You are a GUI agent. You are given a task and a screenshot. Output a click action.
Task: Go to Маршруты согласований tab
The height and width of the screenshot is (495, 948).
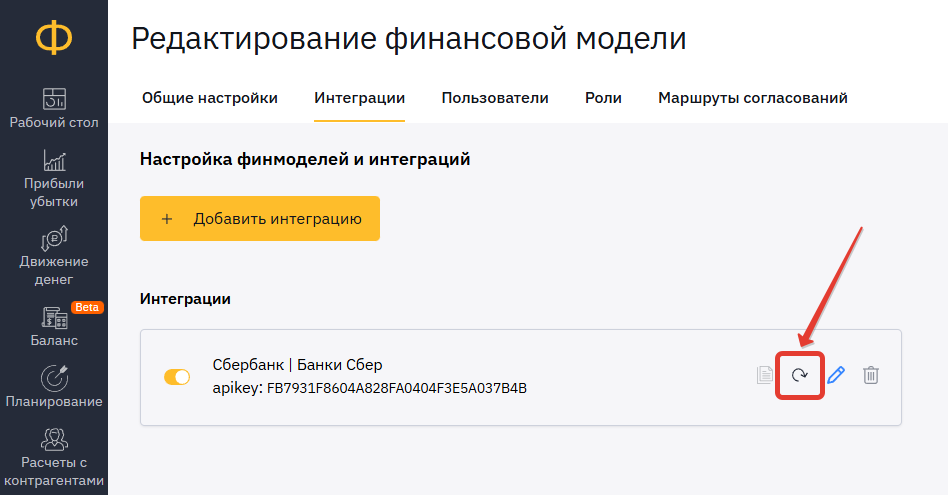tap(753, 98)
